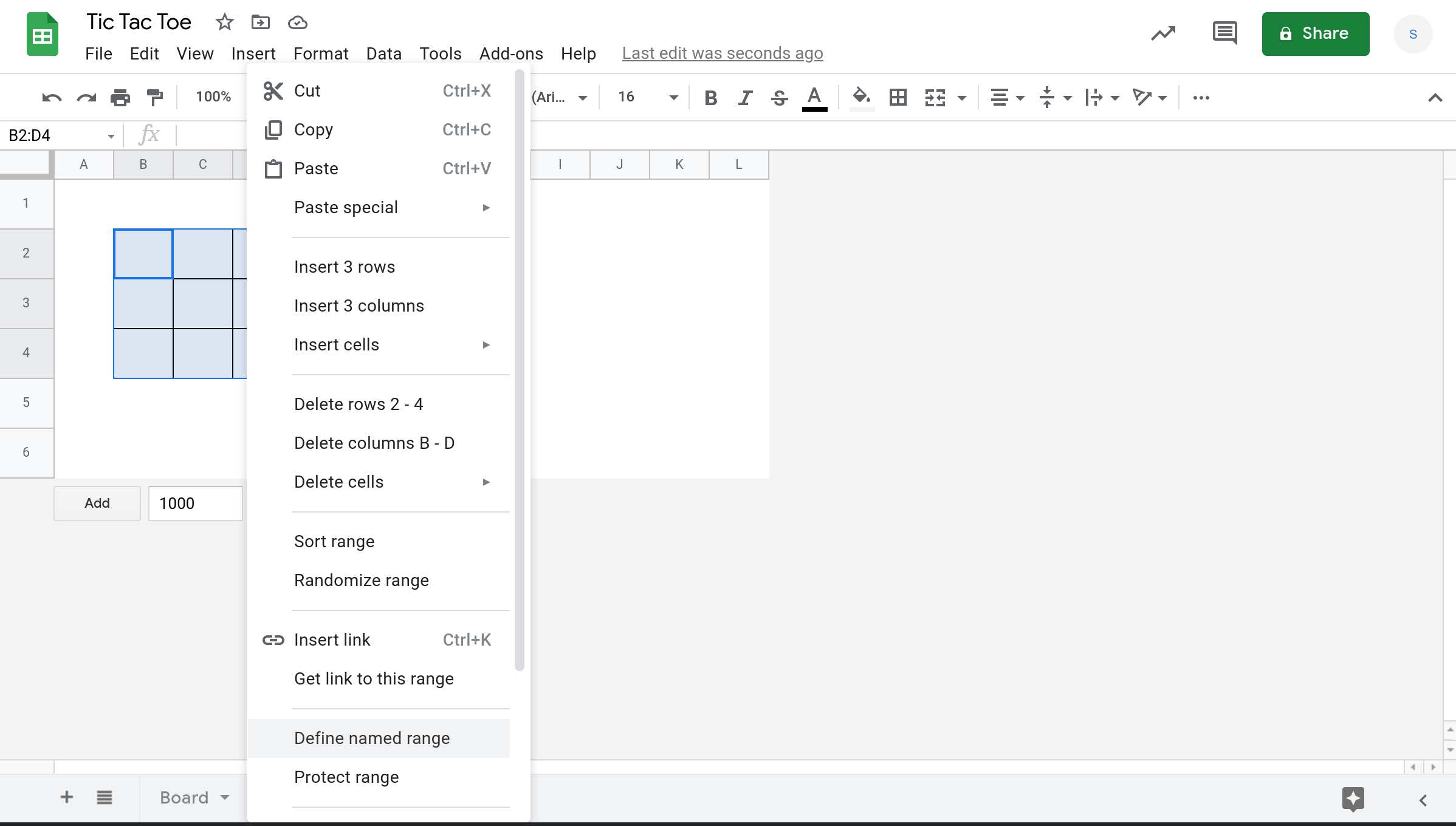The height and width of the screenshot is (826, 1456).
Task: Select 'Insert 3 rows' from context menu
Action: click(344, 266)
